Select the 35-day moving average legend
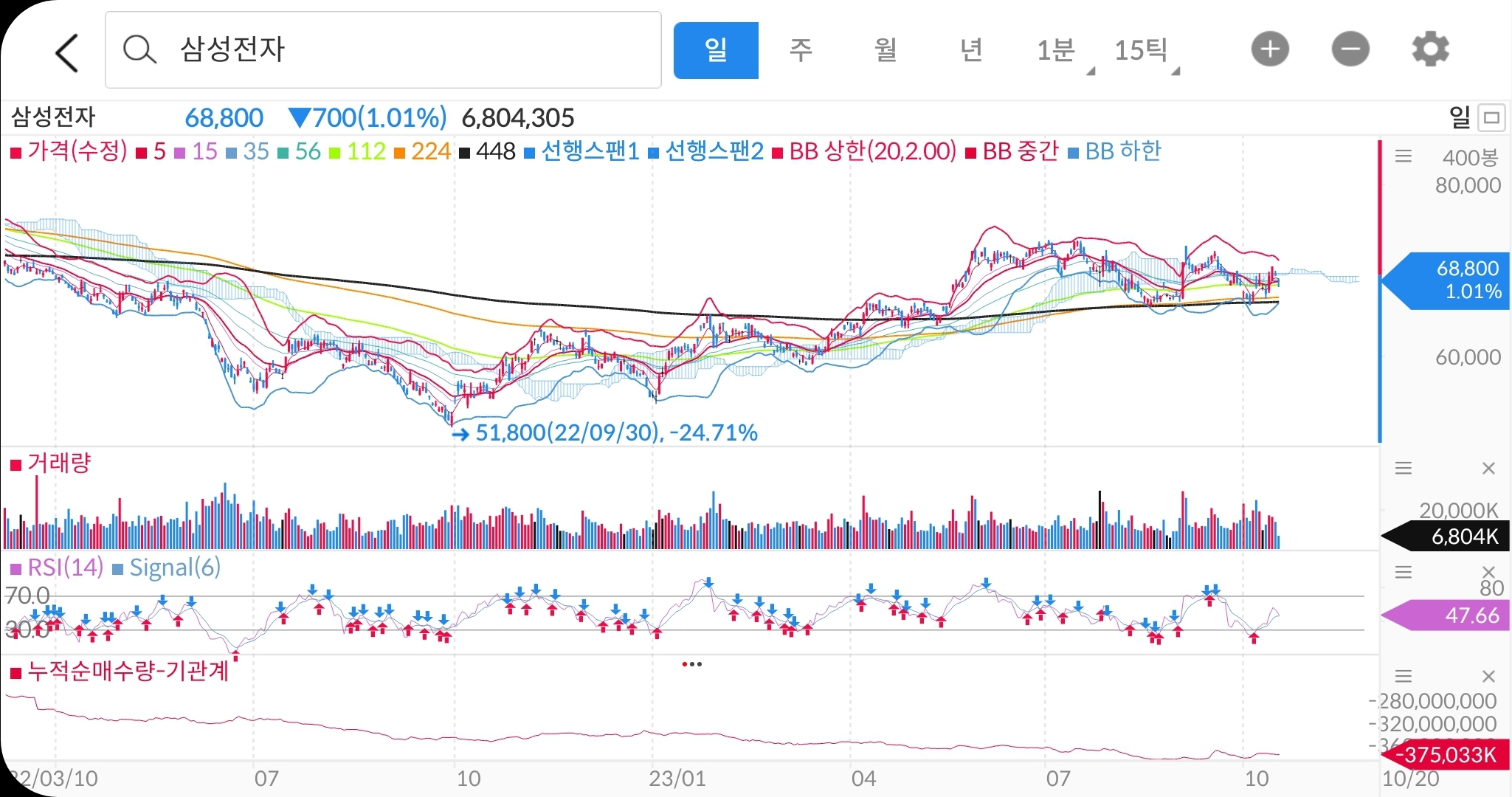 [x=247, y=151]
